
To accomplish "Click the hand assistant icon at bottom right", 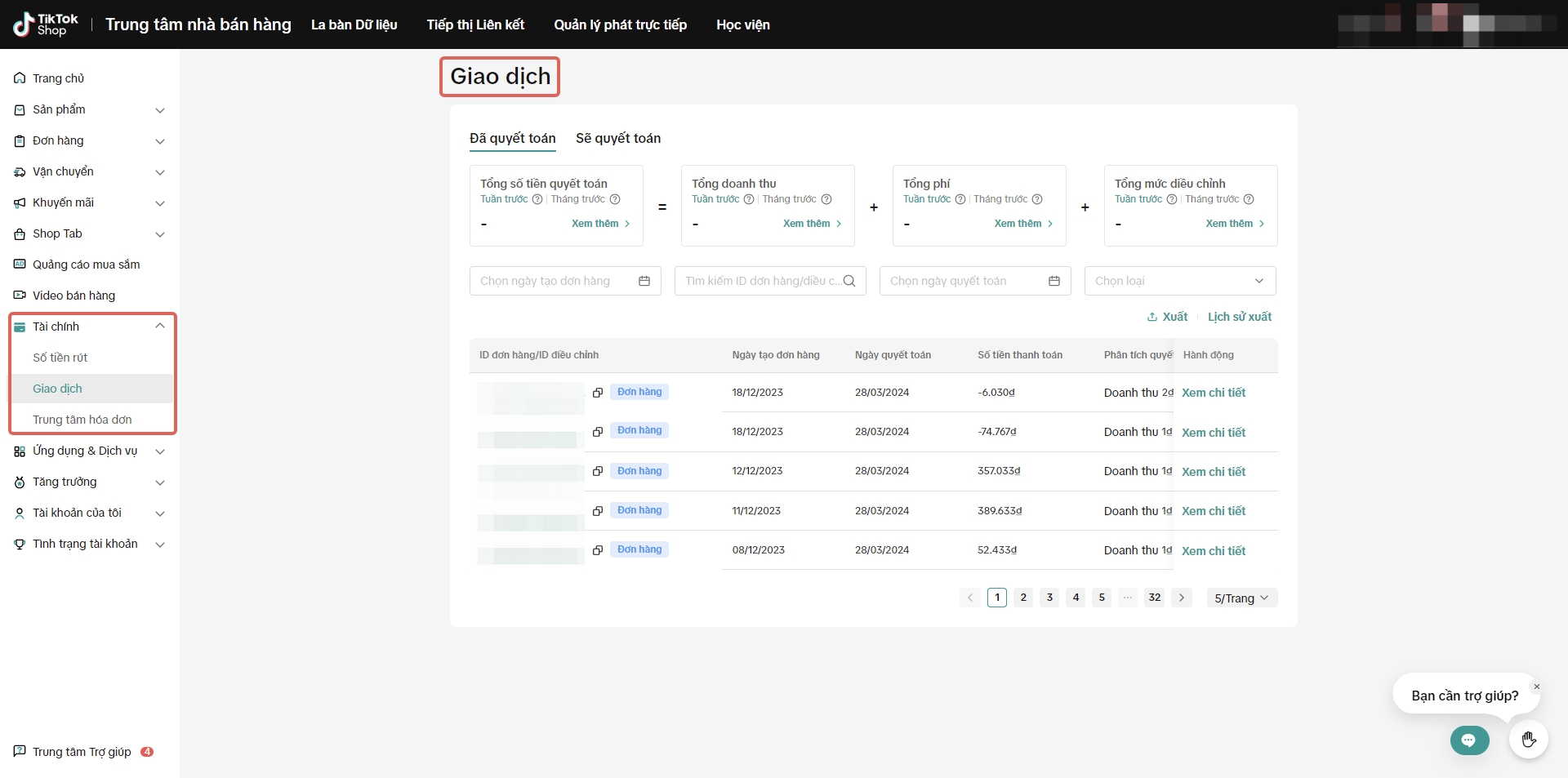I will pyautogui.click(x=1529, y=740).
